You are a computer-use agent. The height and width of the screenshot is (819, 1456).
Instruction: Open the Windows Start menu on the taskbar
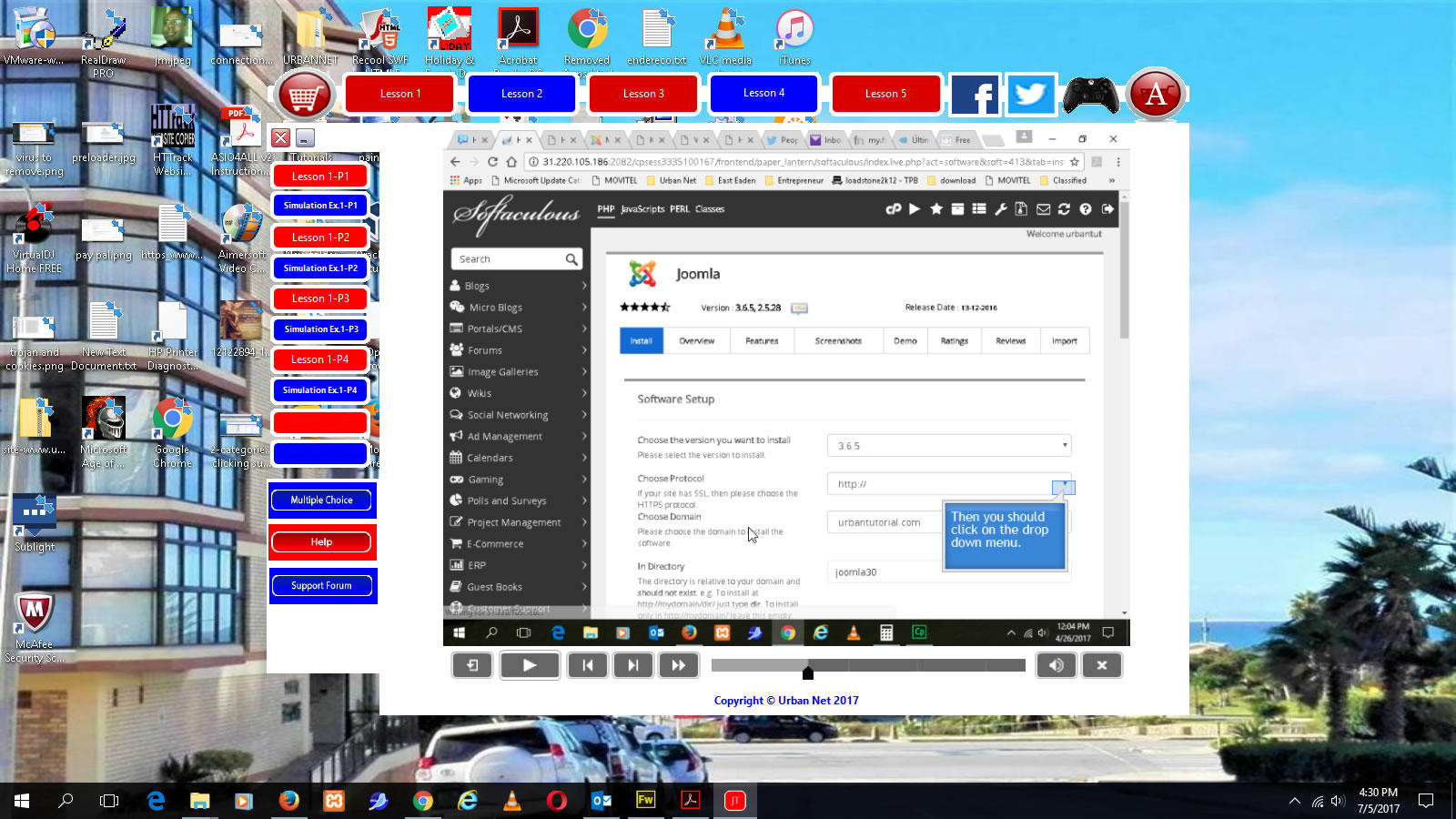point(22,801)
